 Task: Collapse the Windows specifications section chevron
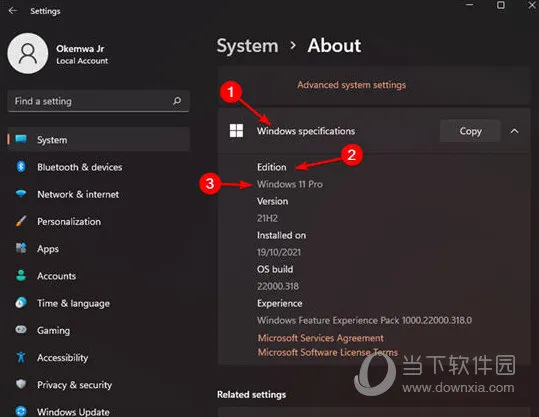(x=514, y=131)
